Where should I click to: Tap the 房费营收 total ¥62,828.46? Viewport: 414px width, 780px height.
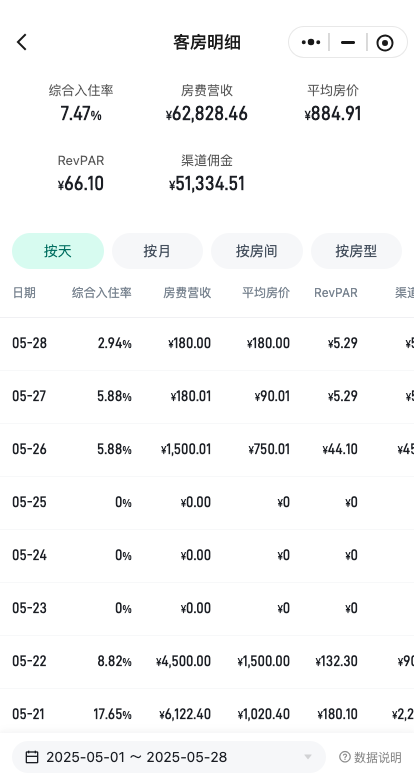pyautogui.click(x=207, y=113)
